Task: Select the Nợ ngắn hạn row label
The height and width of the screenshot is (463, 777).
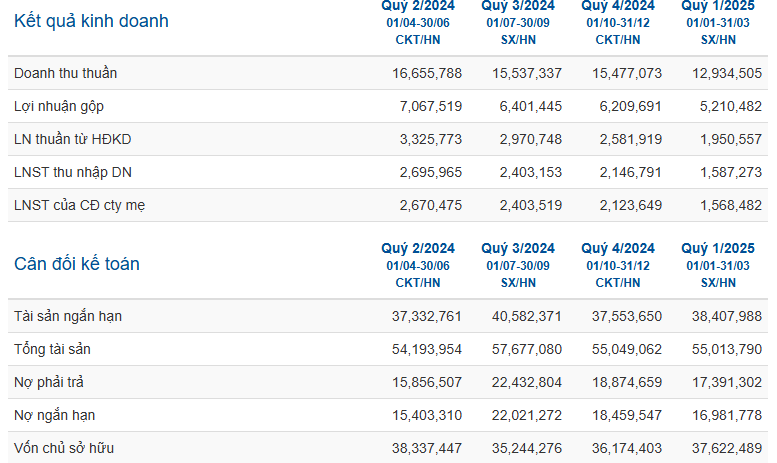Action: click(x=55, y=415)
